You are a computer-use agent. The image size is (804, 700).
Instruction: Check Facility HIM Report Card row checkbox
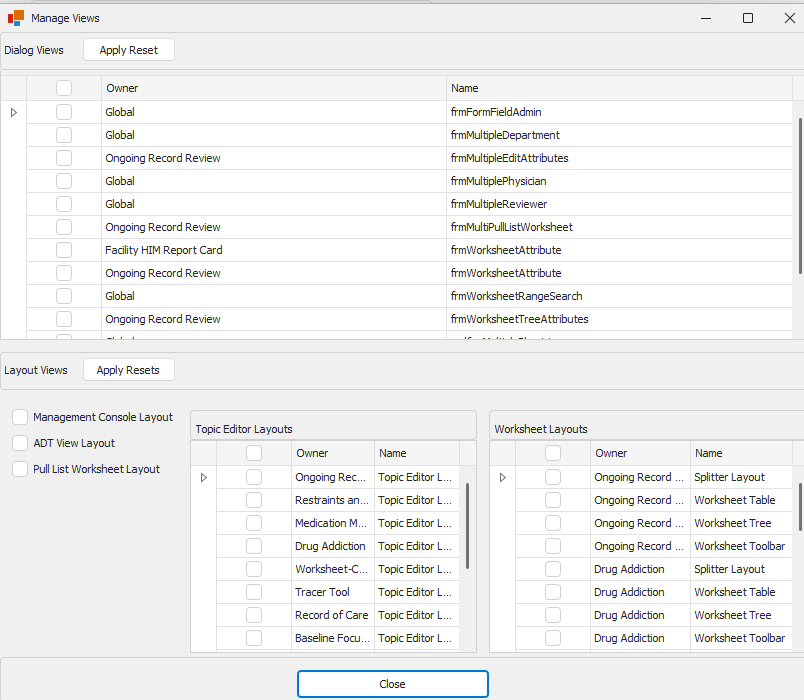(64, 250)
